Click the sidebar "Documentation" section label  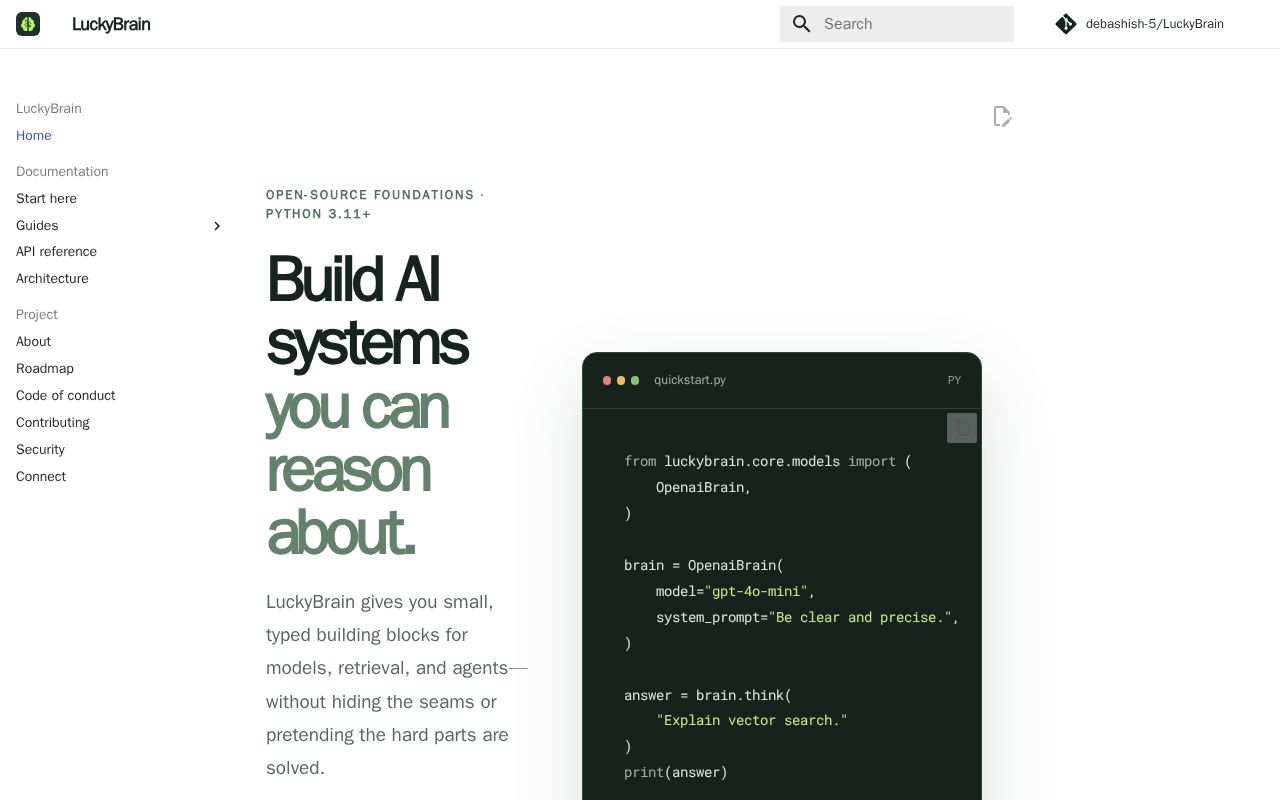pos(62,172)
